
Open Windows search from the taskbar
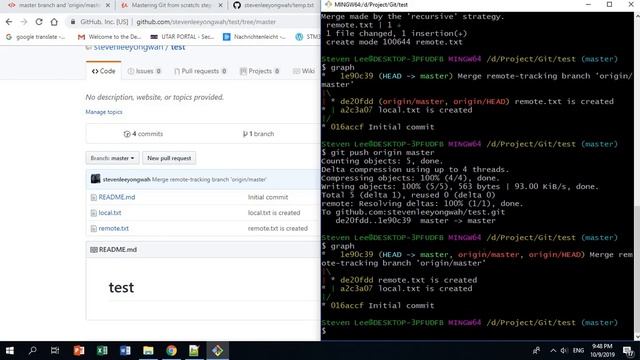(x=32, y=350)
